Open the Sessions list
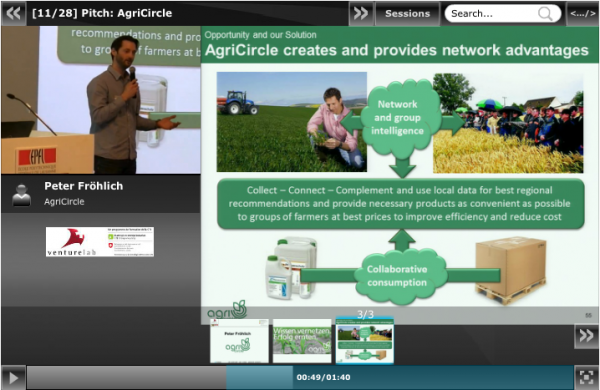Image resolution: width=600 pixels, height=390 pixels. click(x=408, y=13)
